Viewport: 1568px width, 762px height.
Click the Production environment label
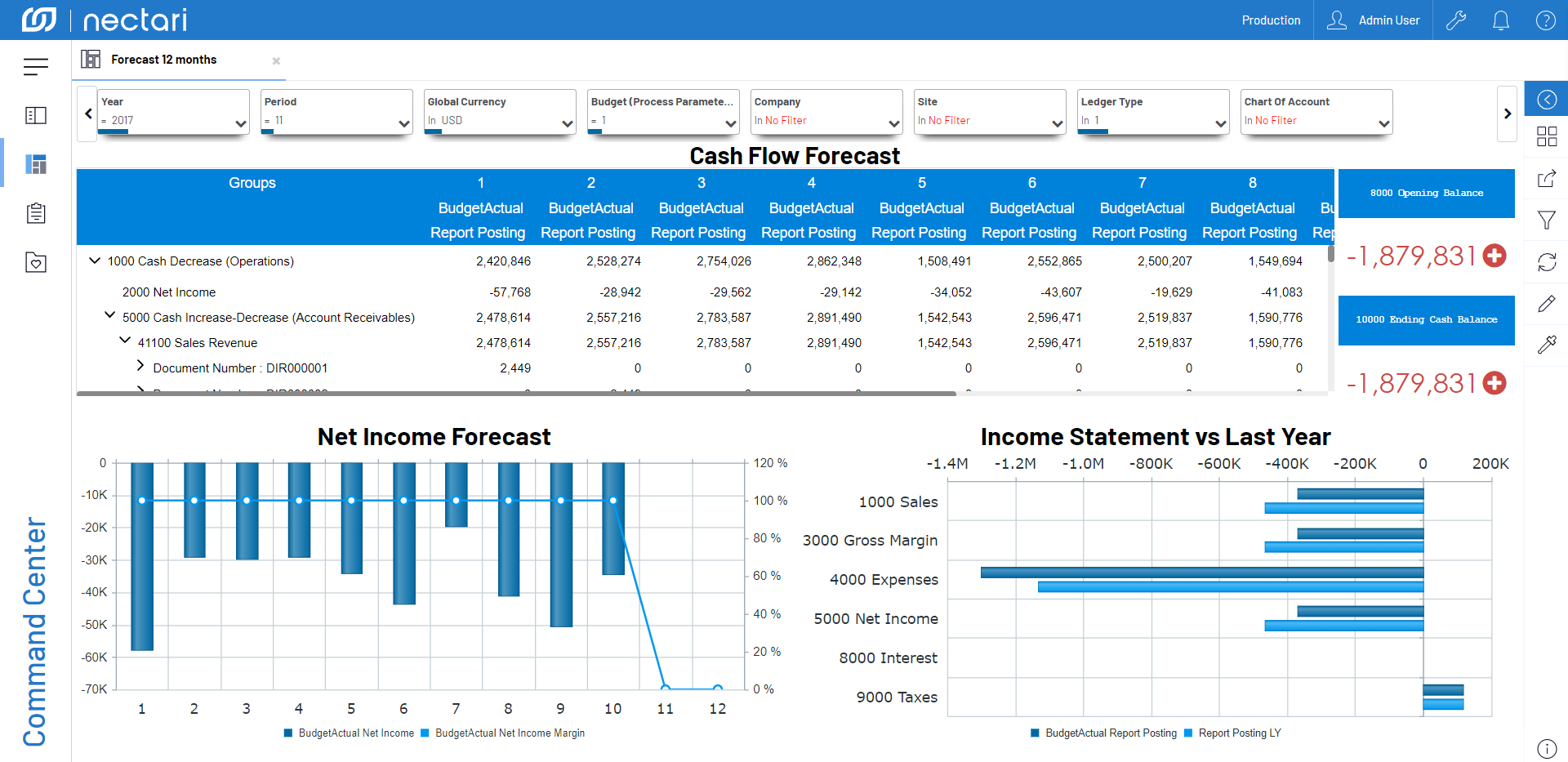point(1271,20)
